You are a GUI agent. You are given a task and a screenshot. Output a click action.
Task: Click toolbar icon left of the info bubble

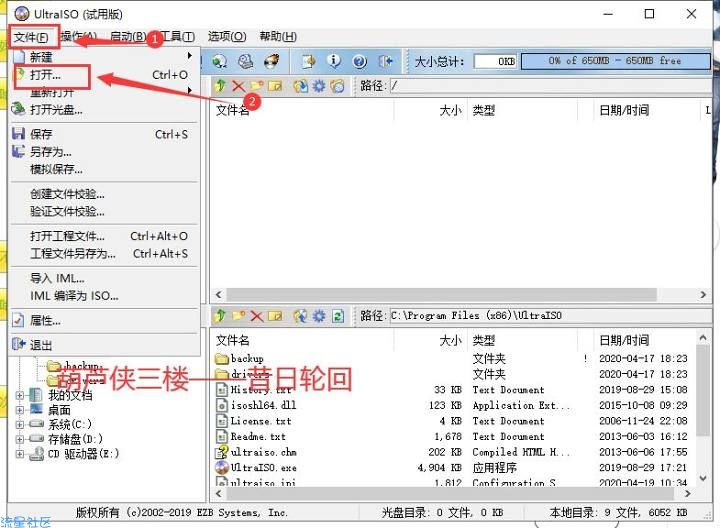309,61
